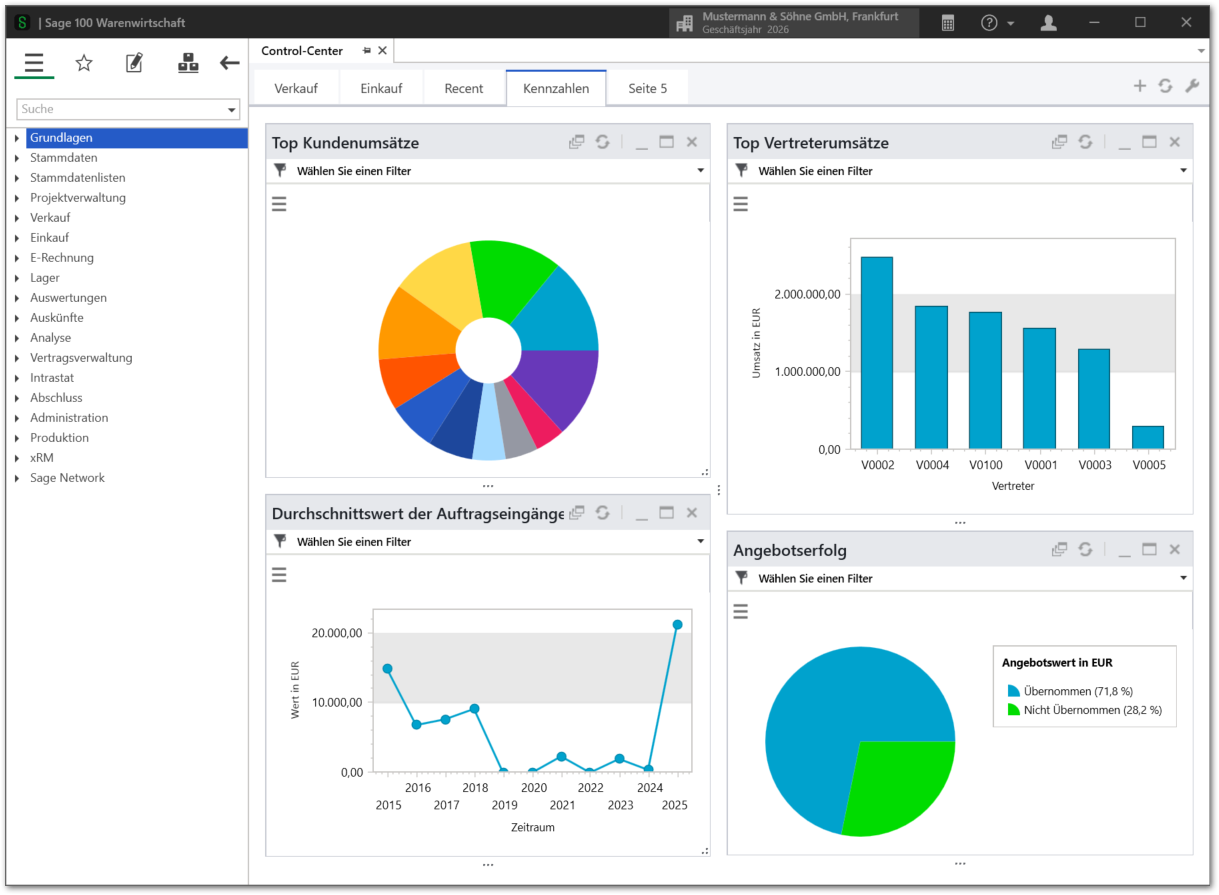The height and width of the screenshot is (895, 1219).
Task: Open Sage Network in the navigation tree
Action: [x=67, y=478]
